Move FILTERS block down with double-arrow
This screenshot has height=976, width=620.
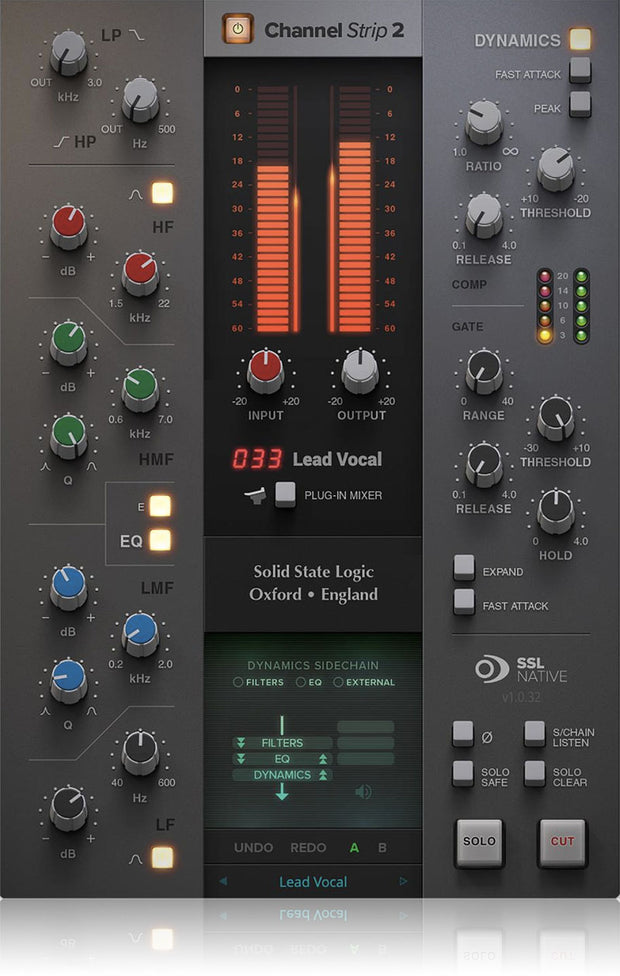241,743
